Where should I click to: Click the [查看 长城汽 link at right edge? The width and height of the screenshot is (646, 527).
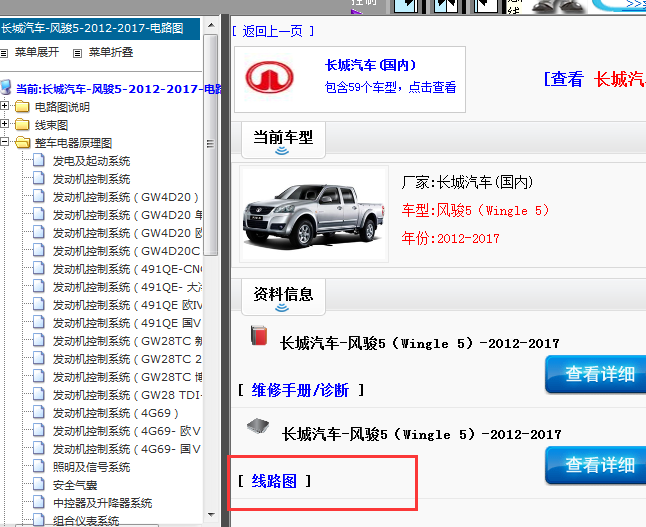click(x=595, y=79)
